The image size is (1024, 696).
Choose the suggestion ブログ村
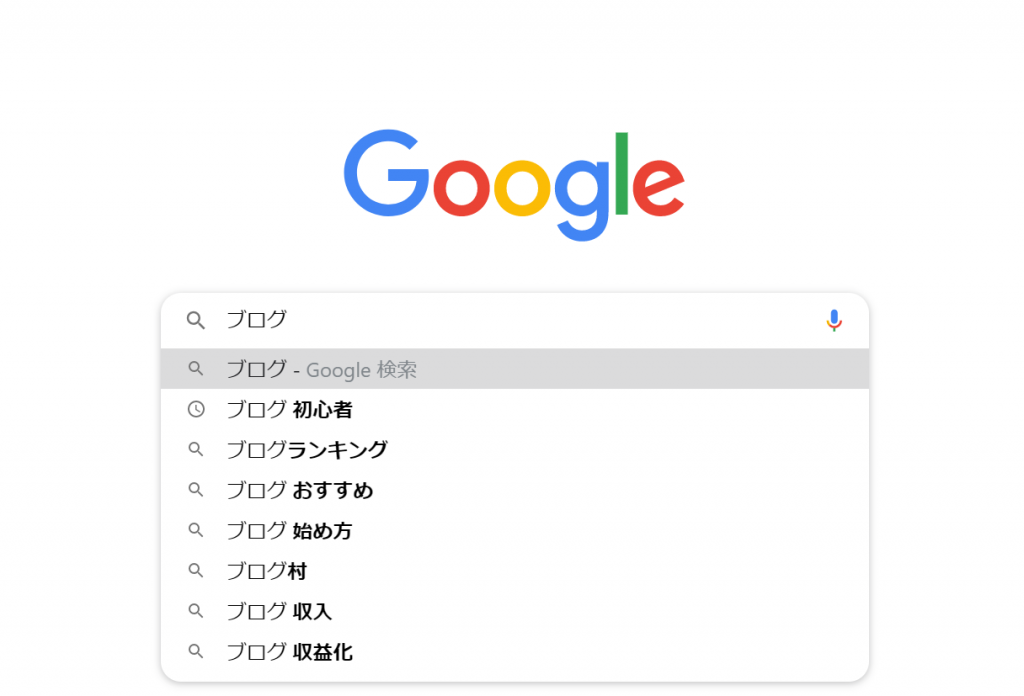point(265,571)
